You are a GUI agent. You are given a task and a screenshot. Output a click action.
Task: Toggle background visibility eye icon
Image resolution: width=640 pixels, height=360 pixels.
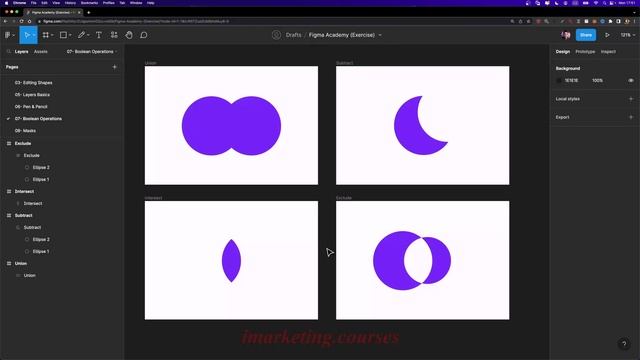click(631, 81)
